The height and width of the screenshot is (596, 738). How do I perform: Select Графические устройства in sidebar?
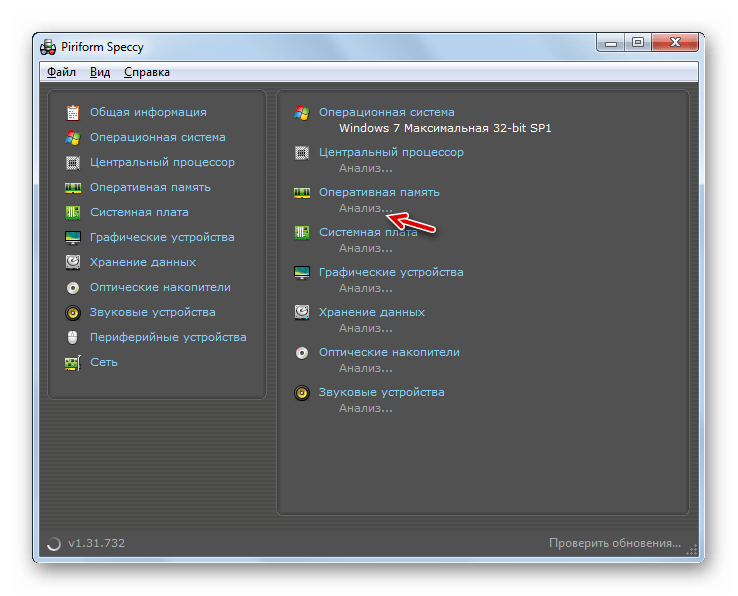162,237
